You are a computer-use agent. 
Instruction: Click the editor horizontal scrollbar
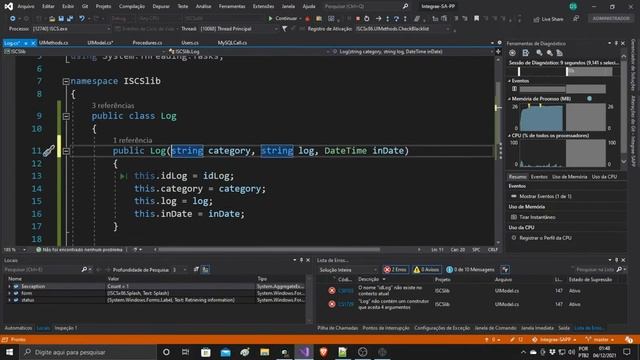(269, 249)
